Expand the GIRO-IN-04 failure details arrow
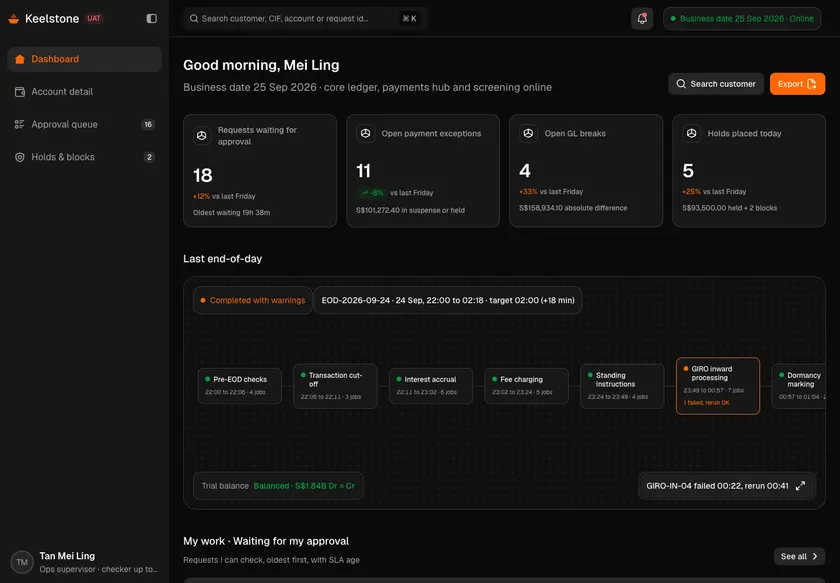The image size is (840, 583). [800, 486]
